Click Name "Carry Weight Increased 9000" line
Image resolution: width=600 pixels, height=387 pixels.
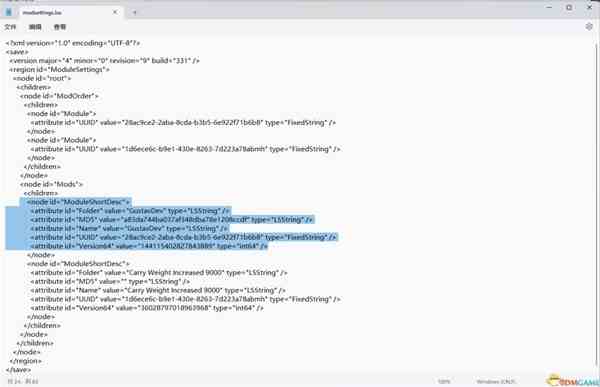158,290
